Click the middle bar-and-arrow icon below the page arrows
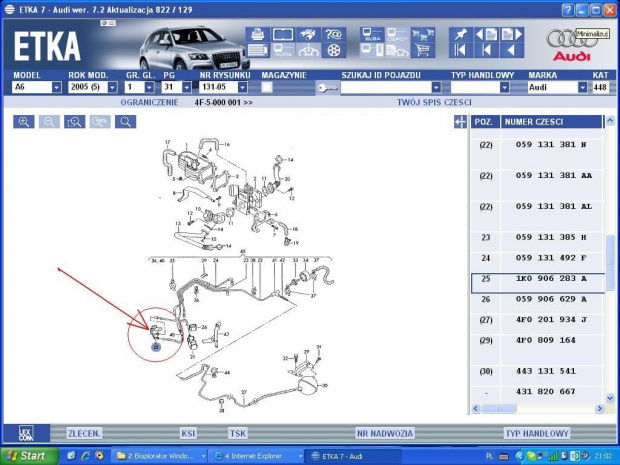Image resolution: width=620 pixels, height=465 pixels. (x=486, y=50)
